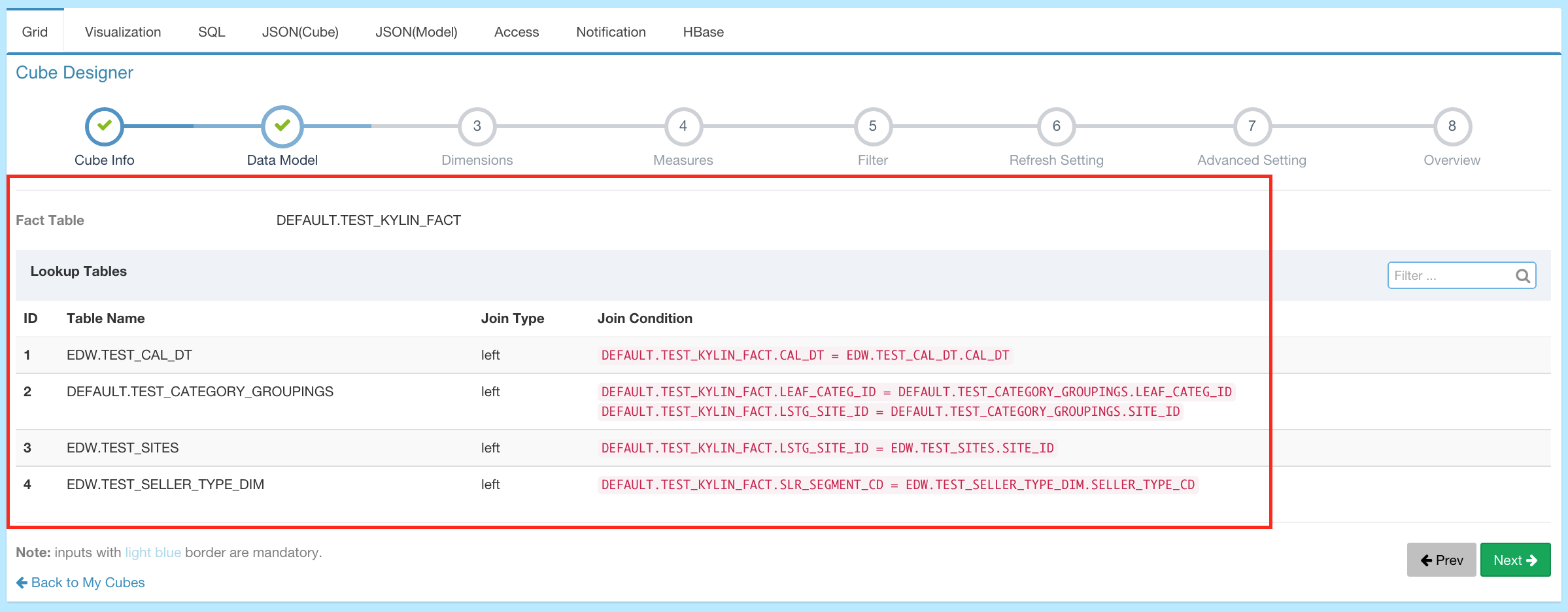Select the EDW.TEST_SITES lookup table row
The height and width of the screenshot is (612, 1568).
click(x=122, y=448)
